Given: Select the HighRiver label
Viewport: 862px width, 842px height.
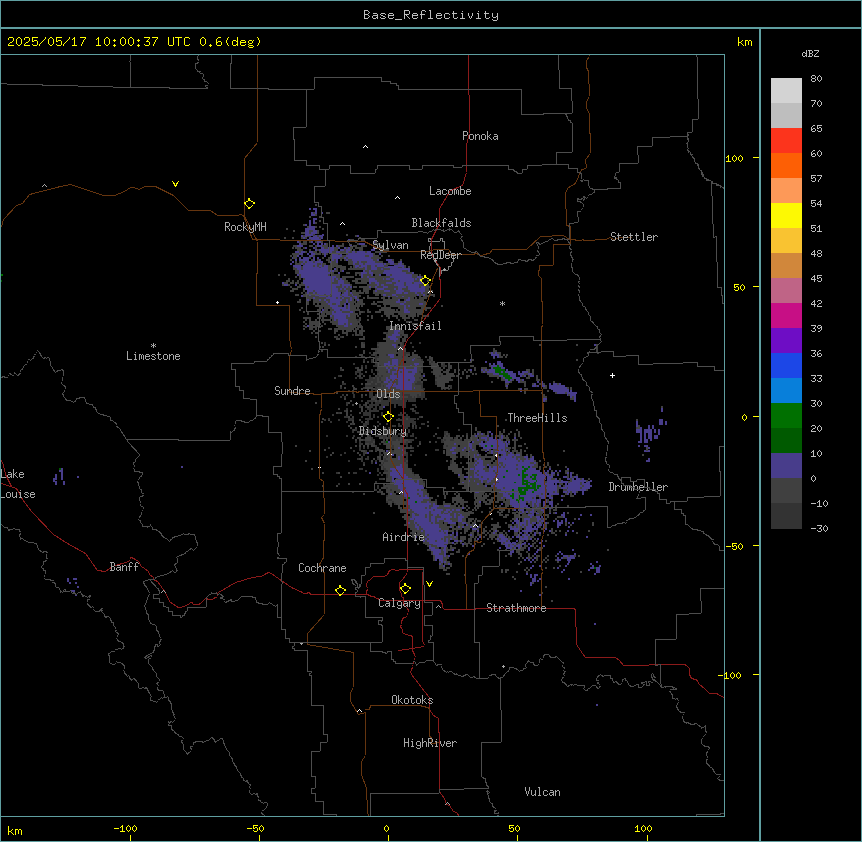Looking at the screenshot, I should (430, 743).
